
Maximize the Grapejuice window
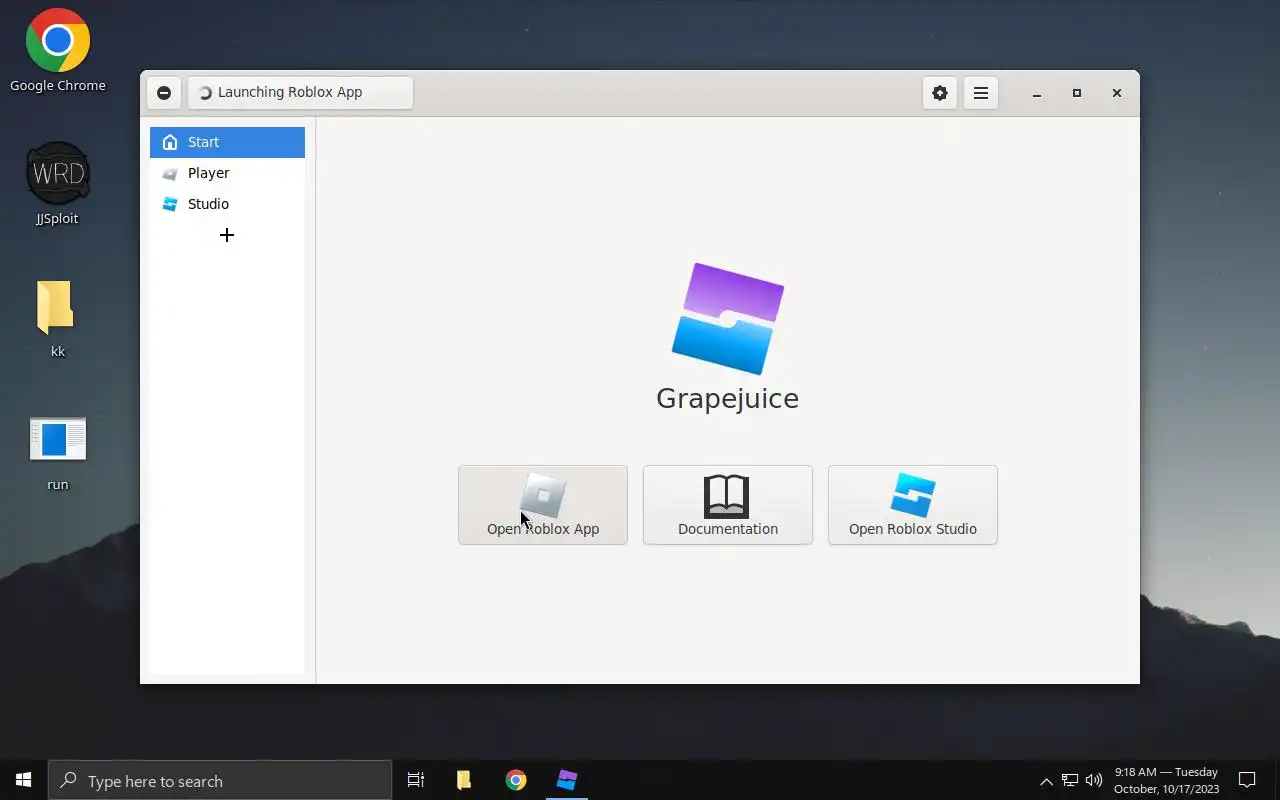(1077, 93)
